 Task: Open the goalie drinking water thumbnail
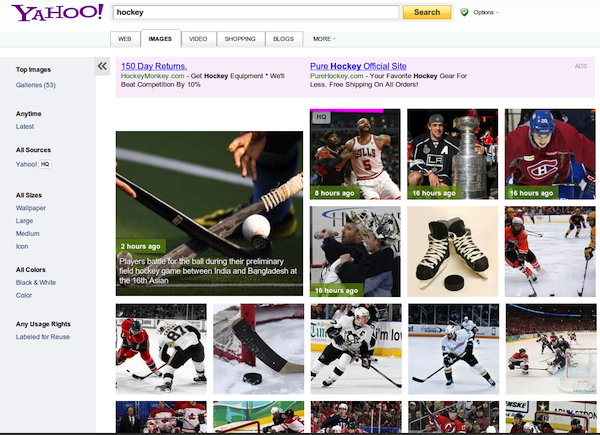[355, 251]
